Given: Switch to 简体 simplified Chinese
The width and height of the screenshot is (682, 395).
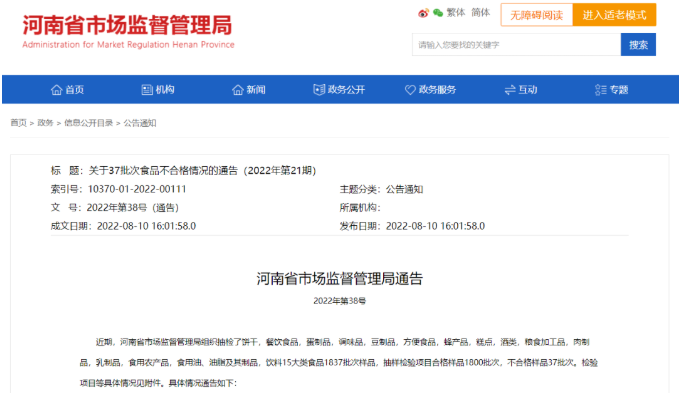Looking at the screenshot, I should 481,13.
